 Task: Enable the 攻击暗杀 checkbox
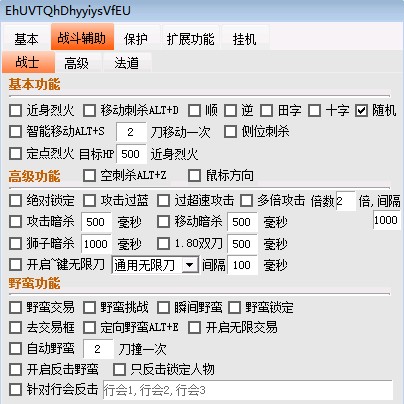[x=15, y=222]
